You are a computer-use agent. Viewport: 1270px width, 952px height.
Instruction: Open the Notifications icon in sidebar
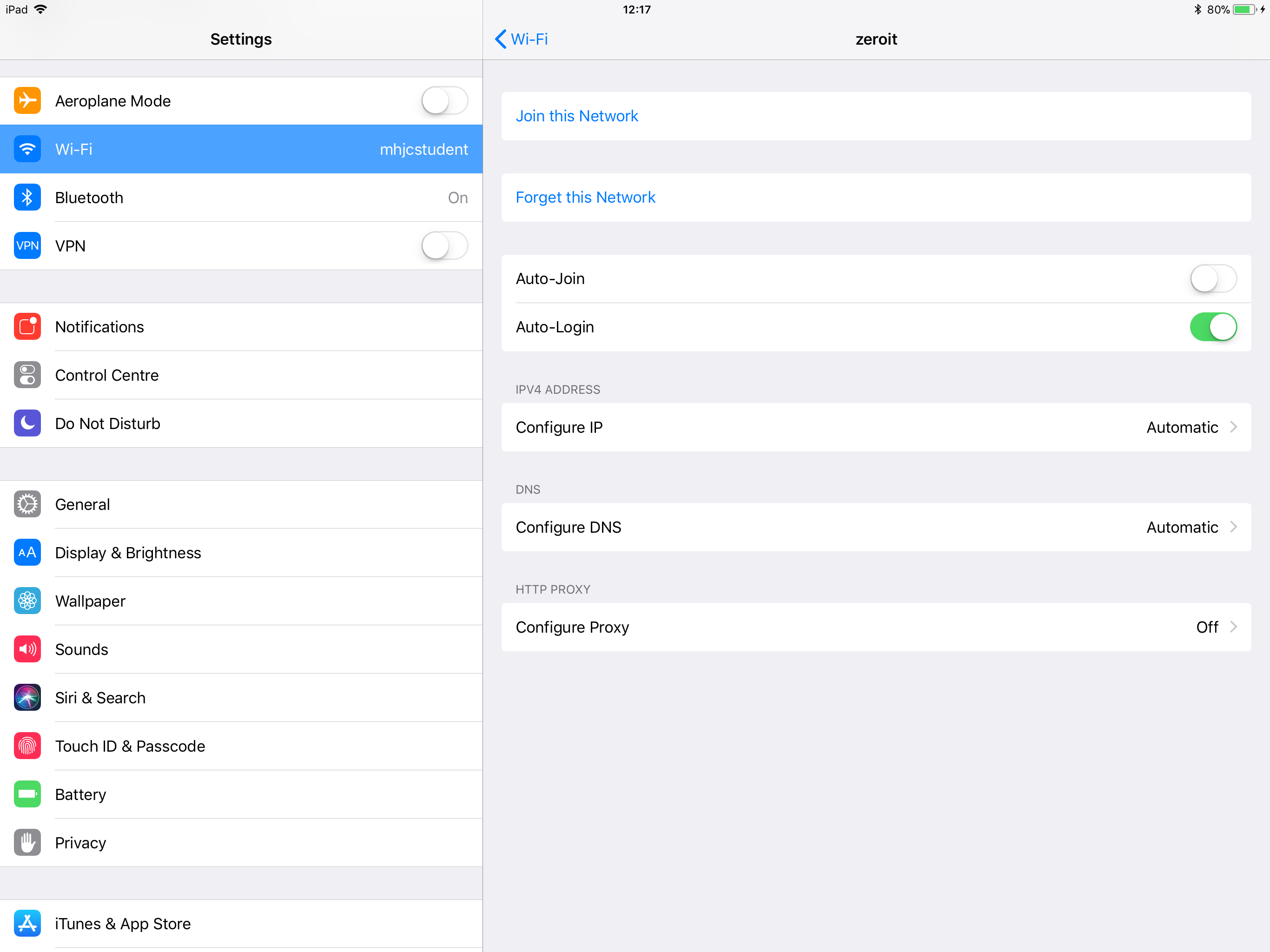click(x=27, y=327)
